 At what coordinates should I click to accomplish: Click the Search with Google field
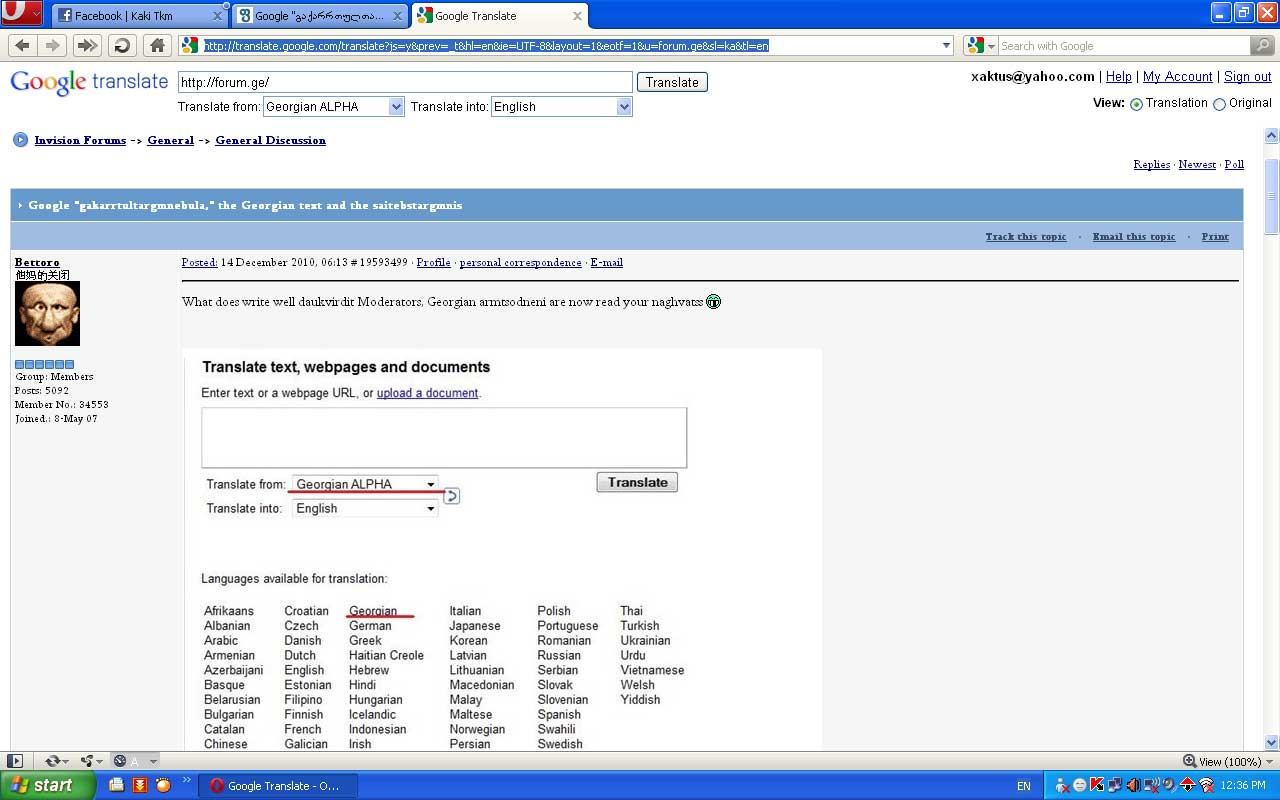1124,45
